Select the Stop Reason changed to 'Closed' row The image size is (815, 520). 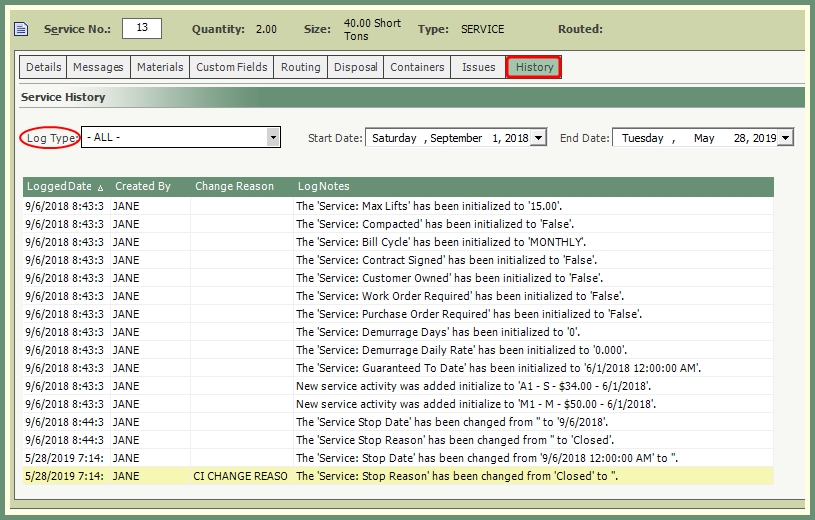click(x=398, y=440)
